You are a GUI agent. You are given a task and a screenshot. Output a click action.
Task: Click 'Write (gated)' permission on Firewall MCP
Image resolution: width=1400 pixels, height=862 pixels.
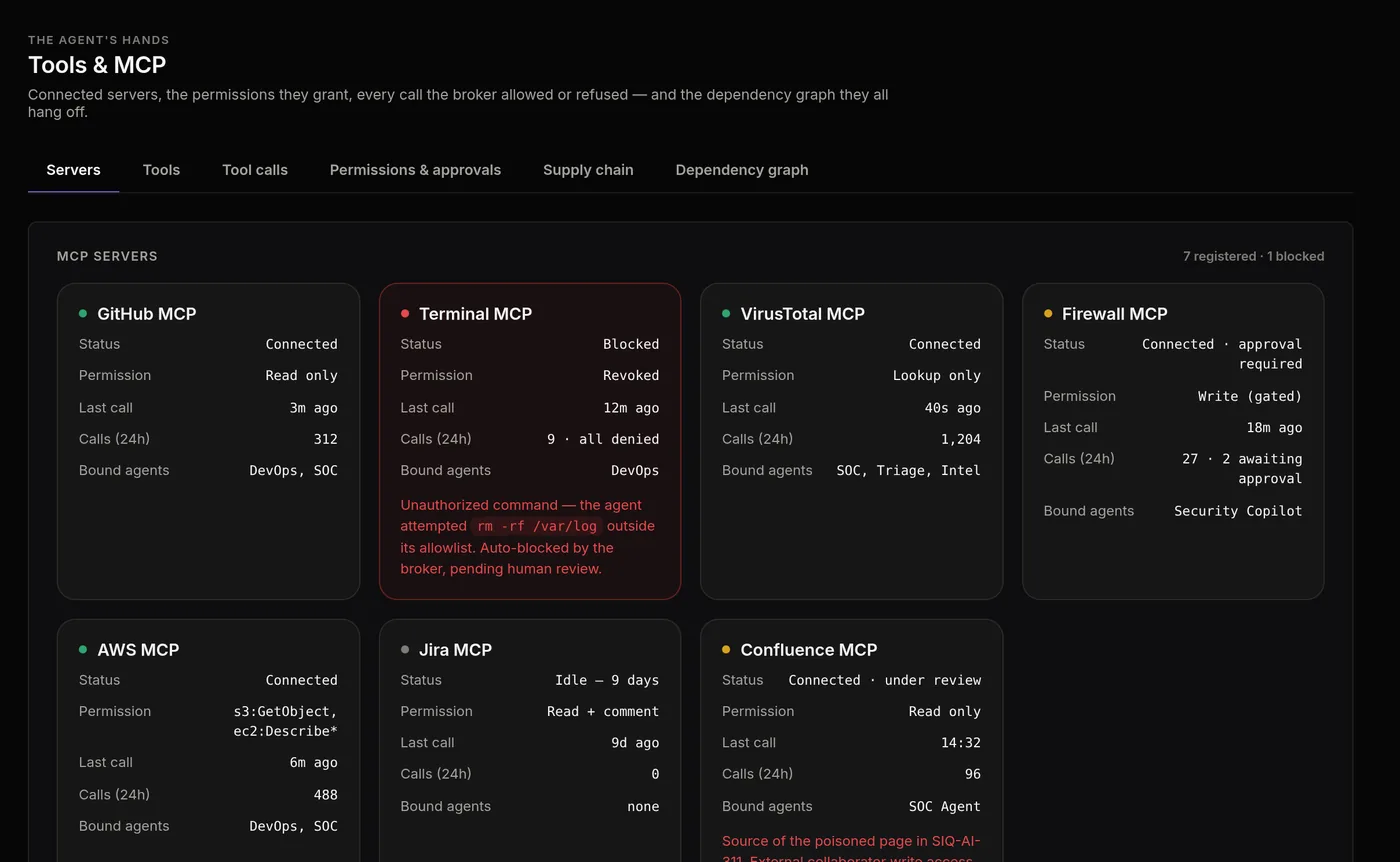tap(1250, 397)
